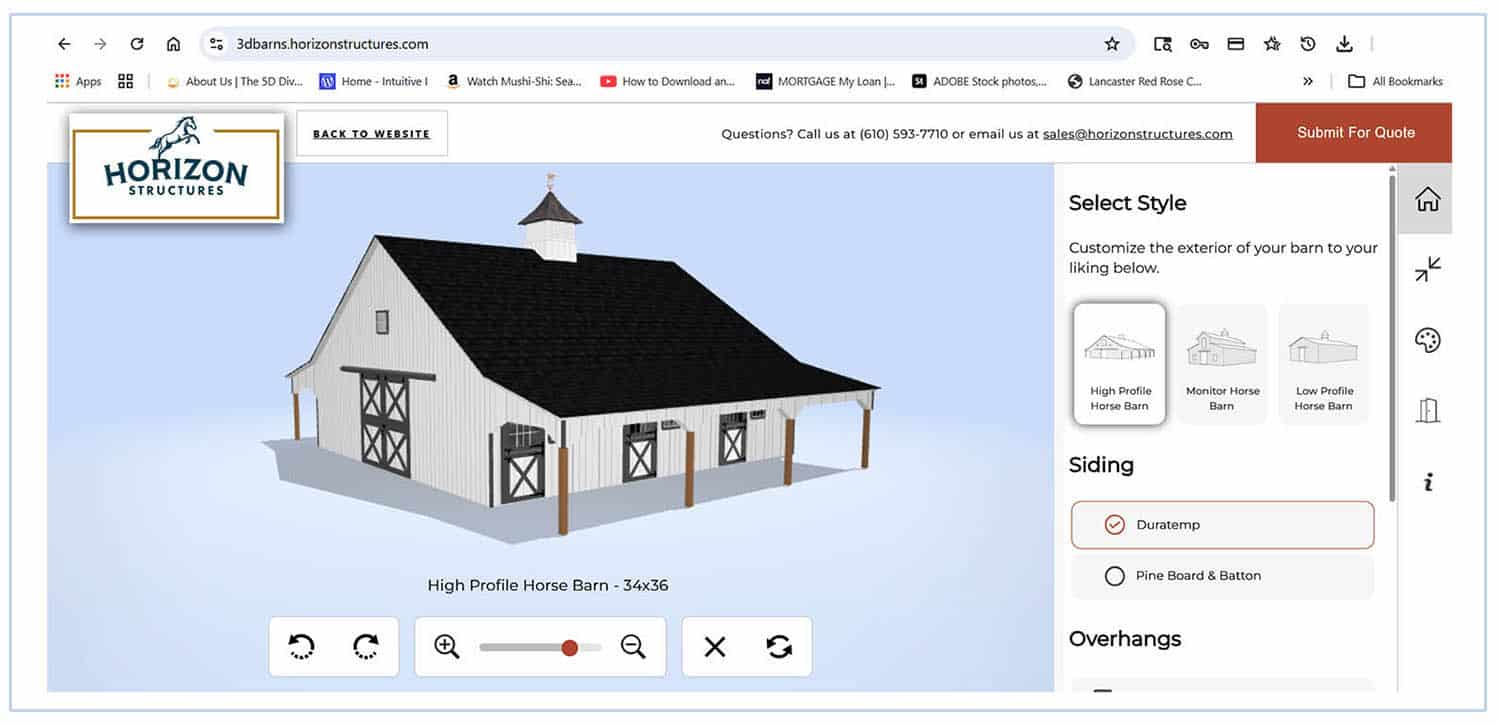Screen dimensions: 1500x725
Task: Choose the Low Profile Horse Barn style
Action: 1323,365
